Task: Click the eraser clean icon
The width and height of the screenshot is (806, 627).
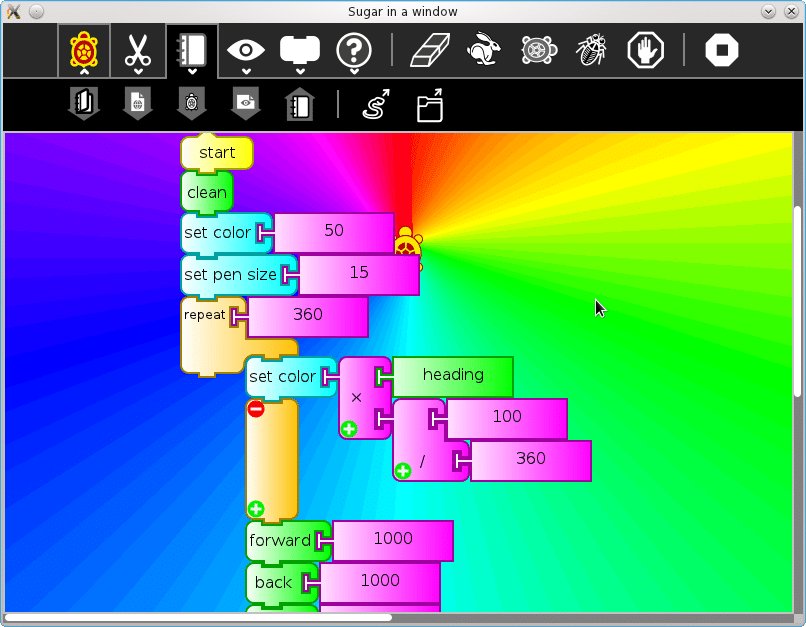Action: [431, 50]
